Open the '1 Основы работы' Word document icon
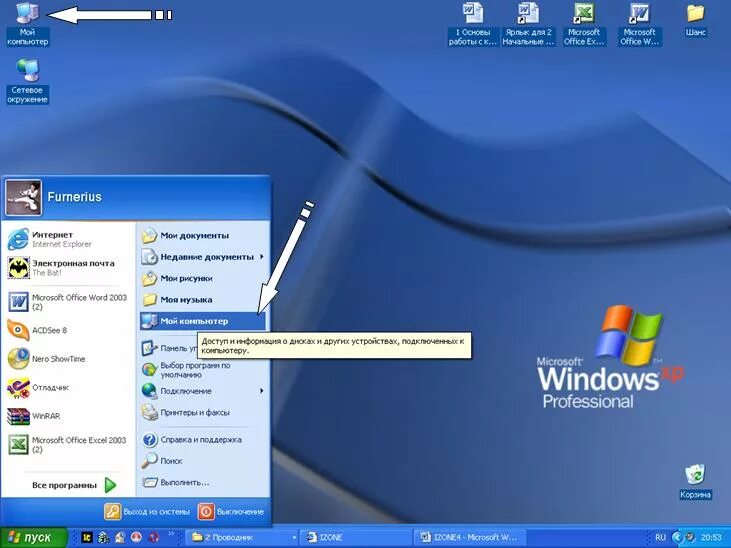The height and width of the screenshot is (548, 731). tap(473, 24)
